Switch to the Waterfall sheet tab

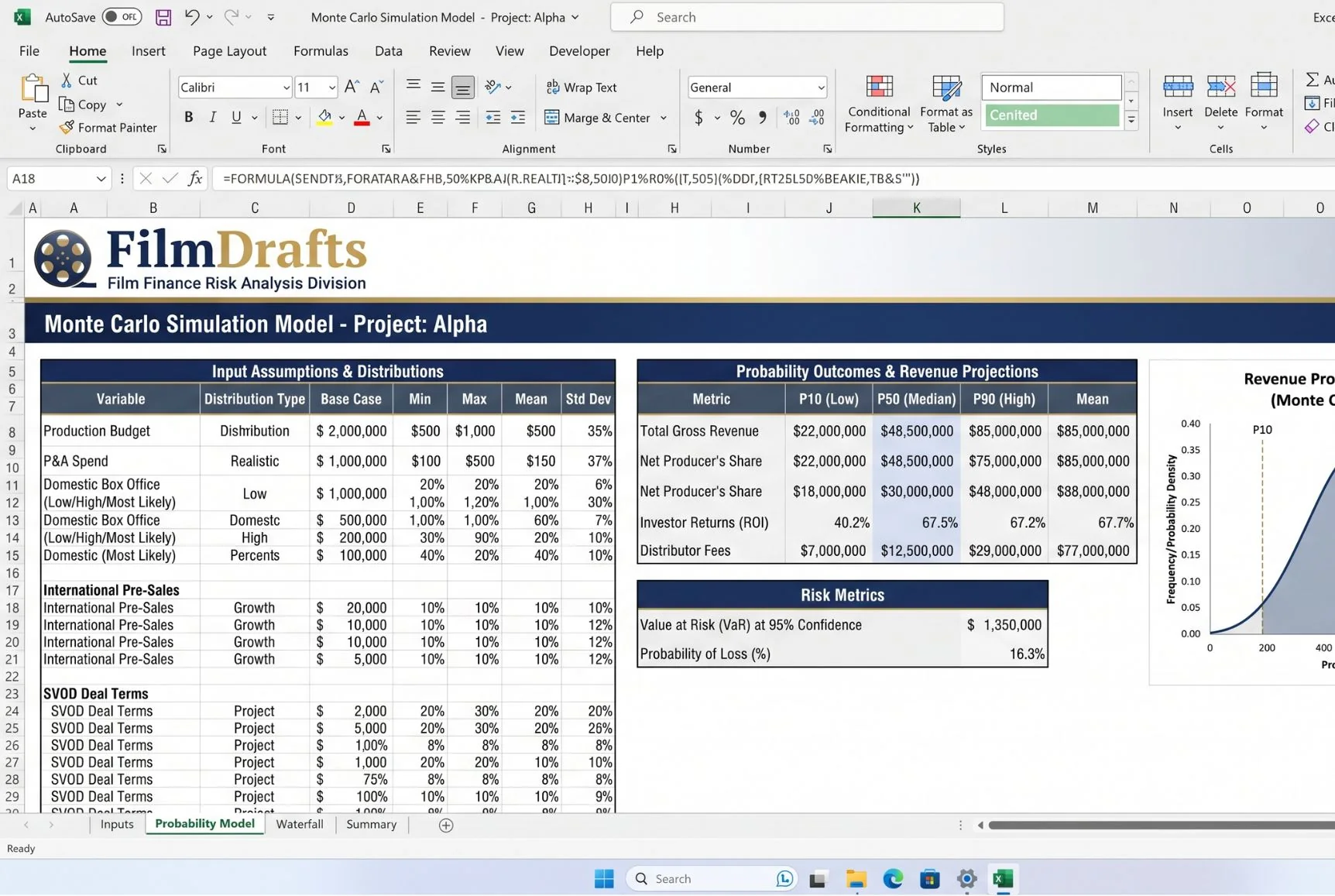pos(300,825)
